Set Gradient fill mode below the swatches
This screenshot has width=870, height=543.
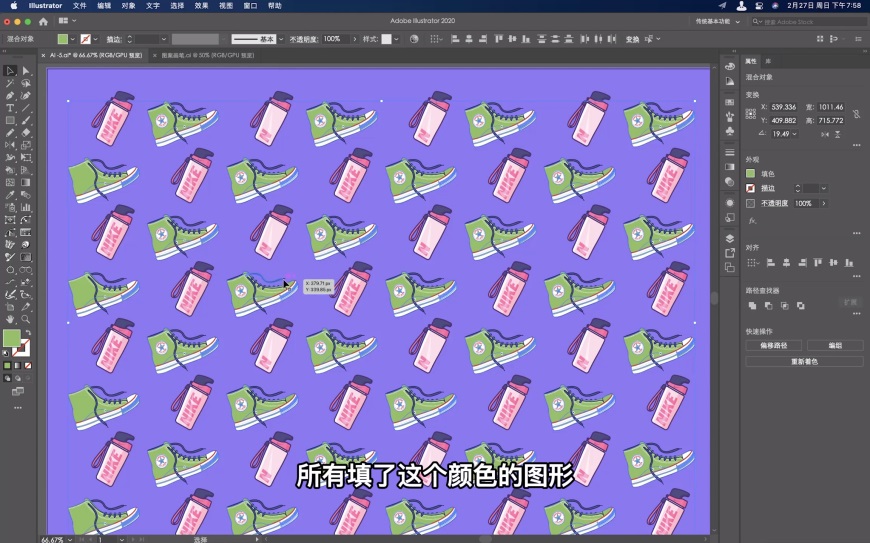18,366
